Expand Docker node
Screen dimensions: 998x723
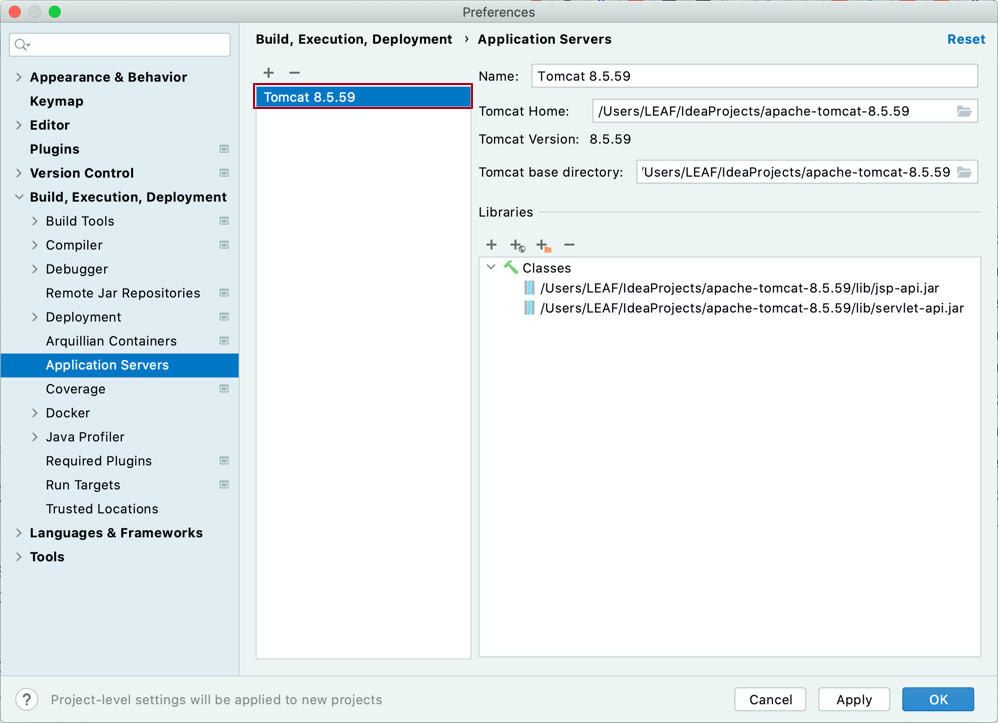pos(34,413)
